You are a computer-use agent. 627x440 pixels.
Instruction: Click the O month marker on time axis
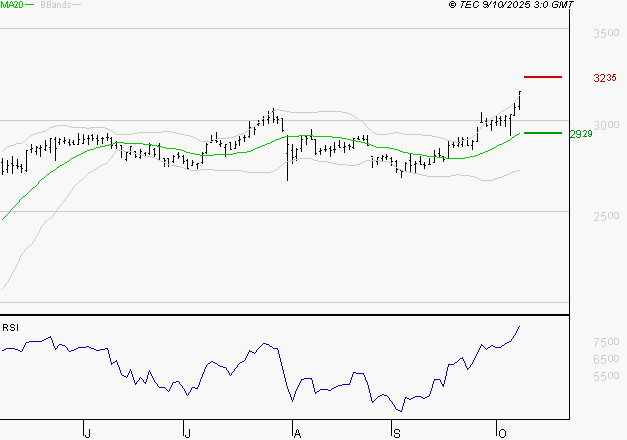point(500,433)
